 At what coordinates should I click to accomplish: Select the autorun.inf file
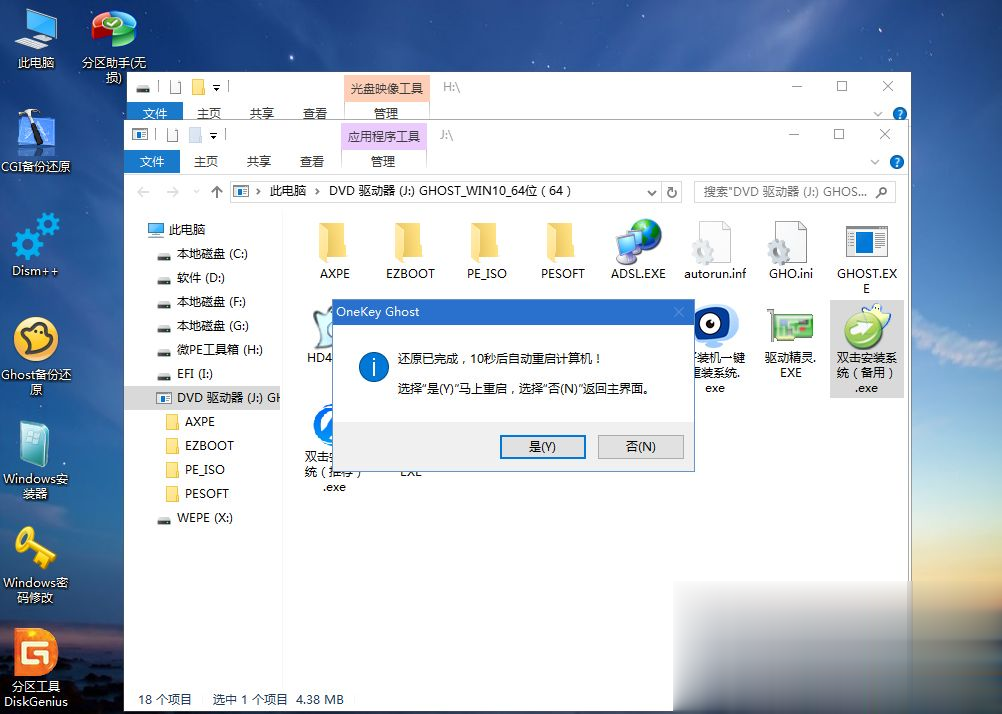[x=714, y=251]
